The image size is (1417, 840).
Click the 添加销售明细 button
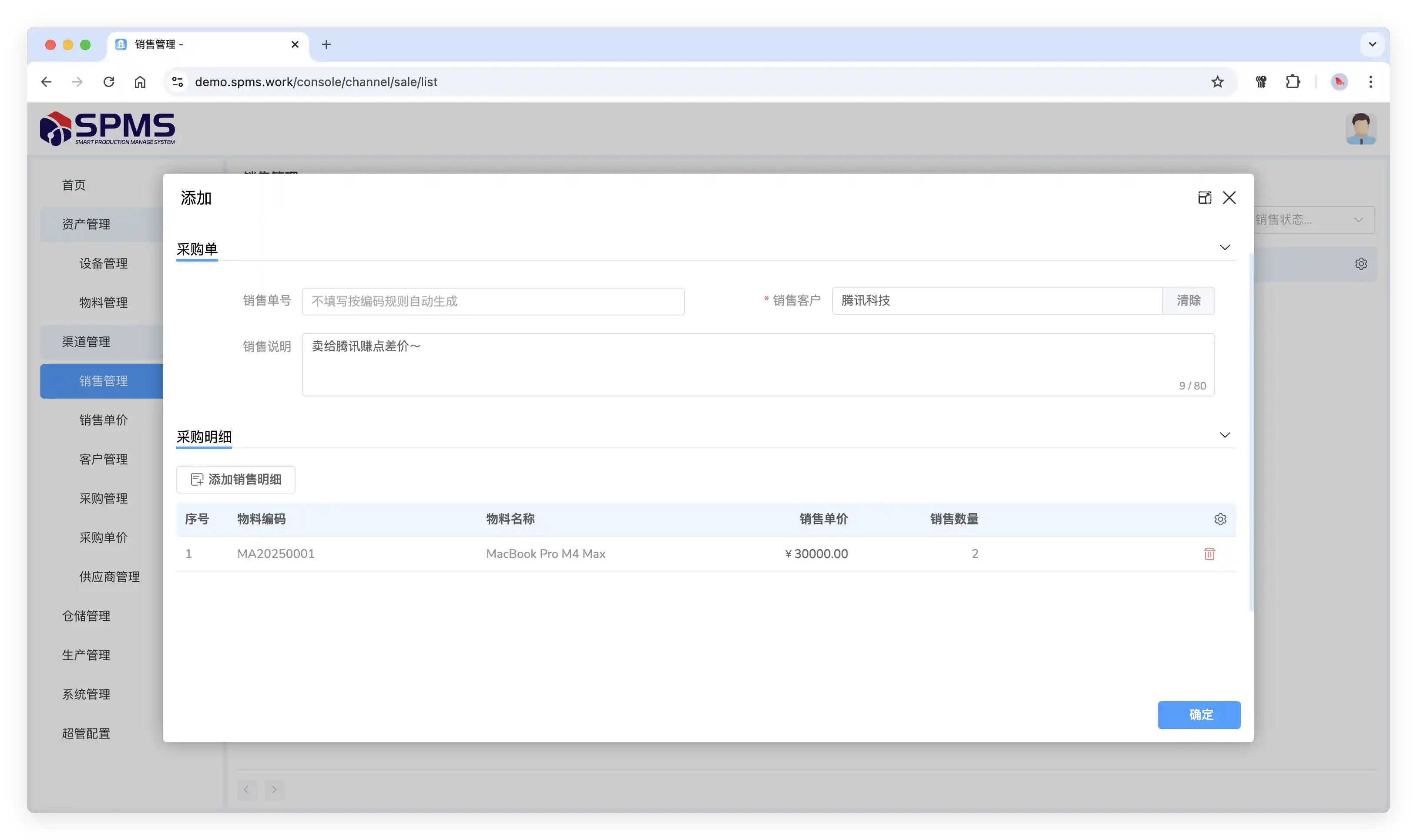235,480
